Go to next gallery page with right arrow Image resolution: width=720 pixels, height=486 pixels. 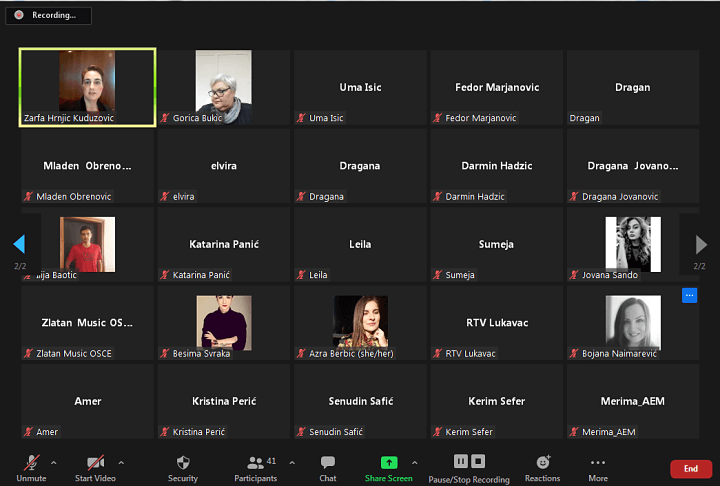(x=700, y=245)
